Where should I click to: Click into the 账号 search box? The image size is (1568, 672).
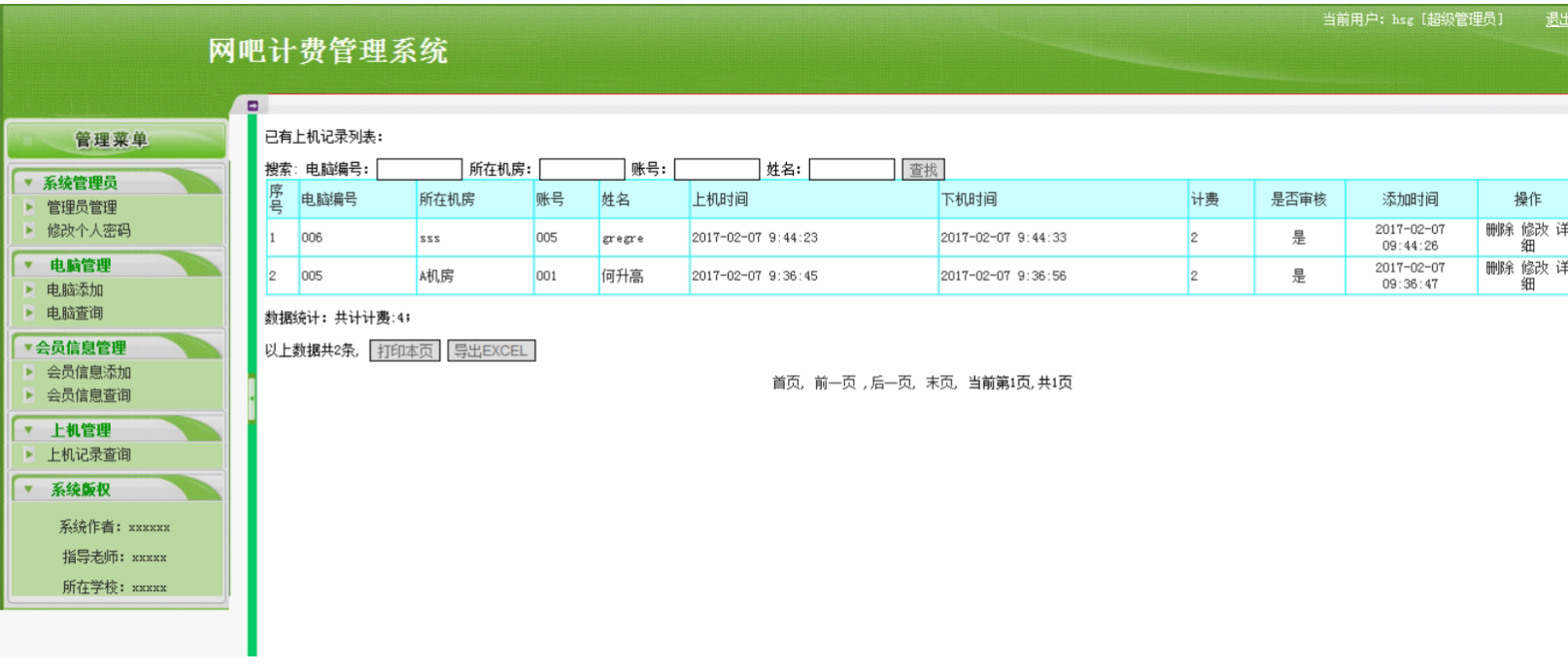click(717, 170)
